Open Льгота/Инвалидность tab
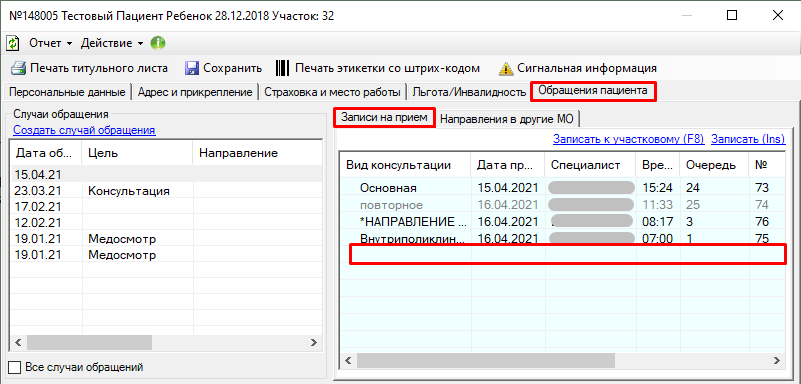Viewport: 801px width, 384px height. 469,92
